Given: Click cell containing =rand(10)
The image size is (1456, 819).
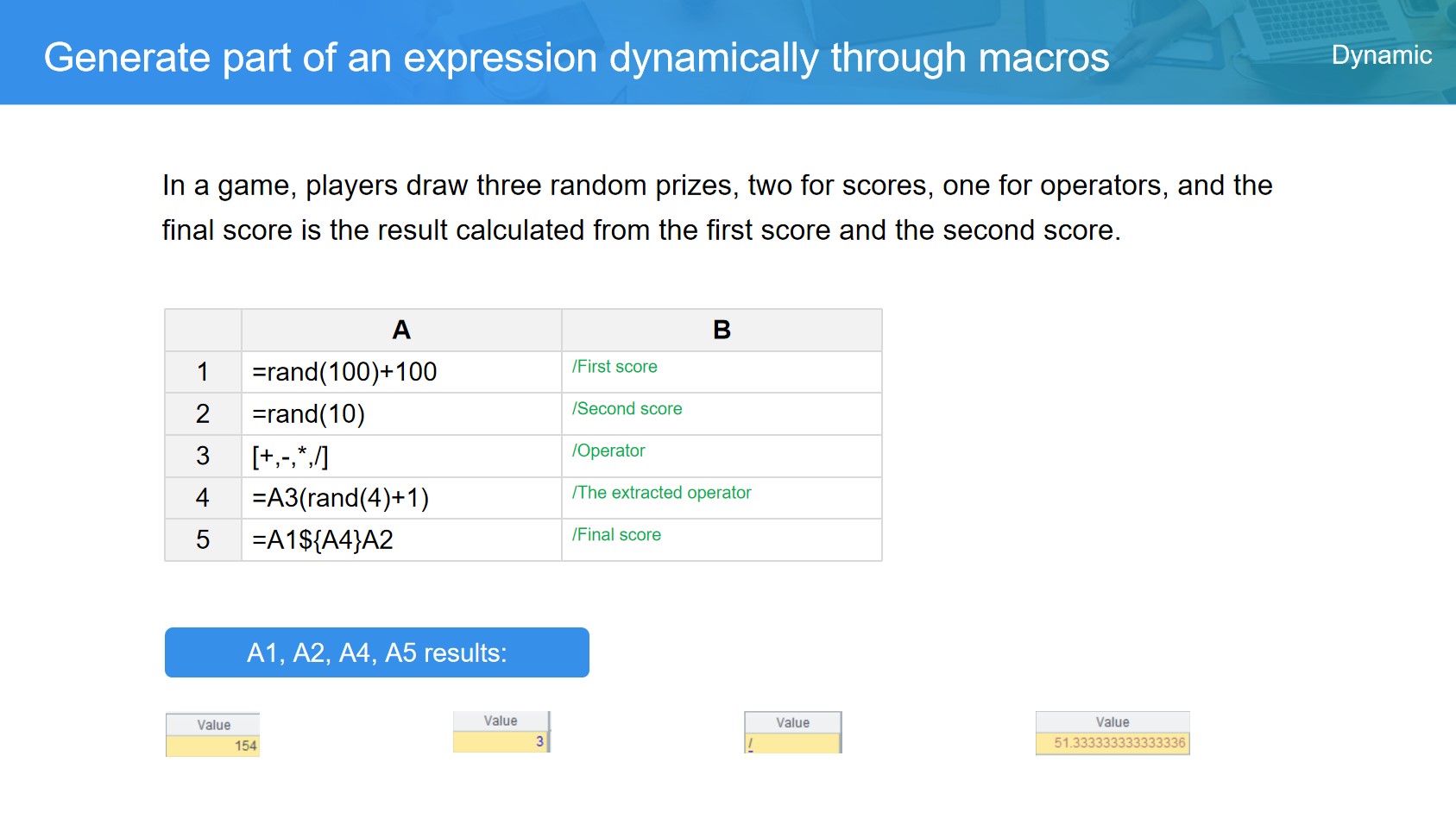Looking at the screenshot, I should [401, 414].
